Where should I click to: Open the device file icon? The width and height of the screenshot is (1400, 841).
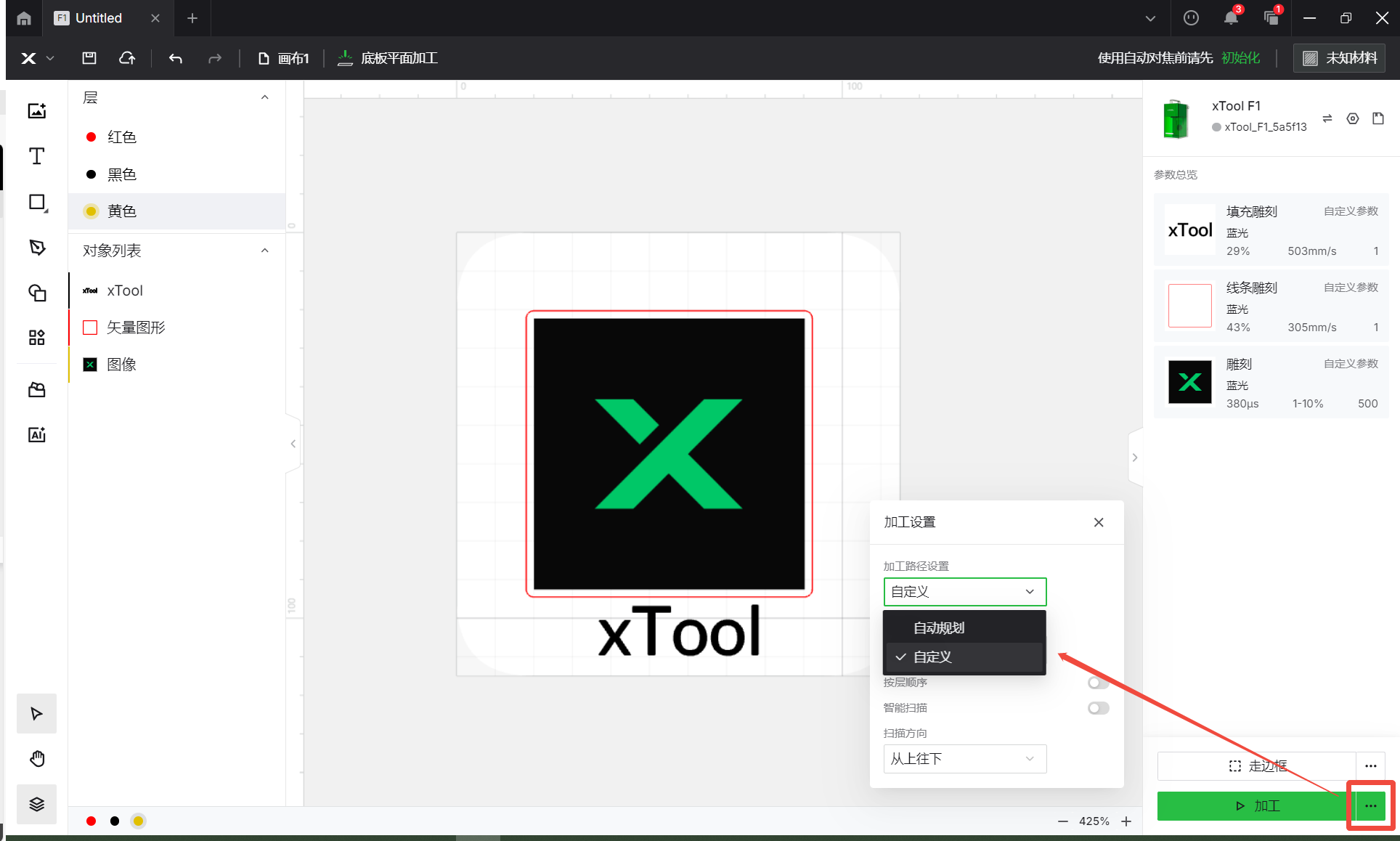point(1378,118)
